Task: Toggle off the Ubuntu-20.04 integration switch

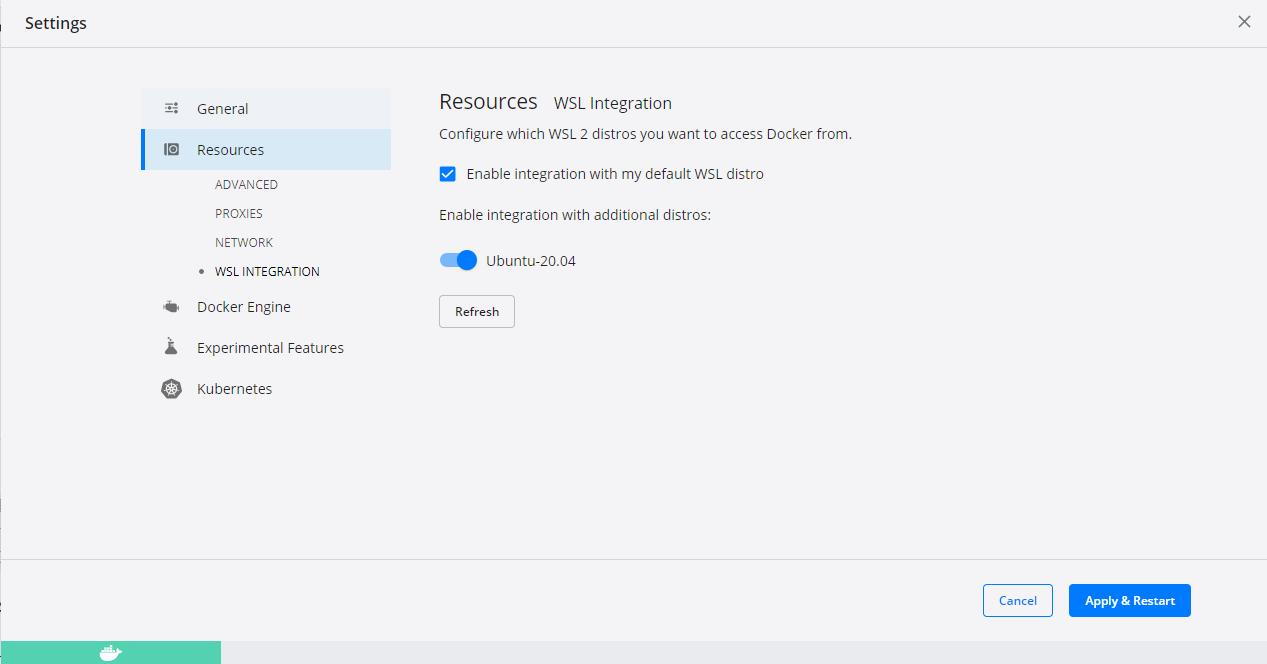Action: (x=459, y=261)
